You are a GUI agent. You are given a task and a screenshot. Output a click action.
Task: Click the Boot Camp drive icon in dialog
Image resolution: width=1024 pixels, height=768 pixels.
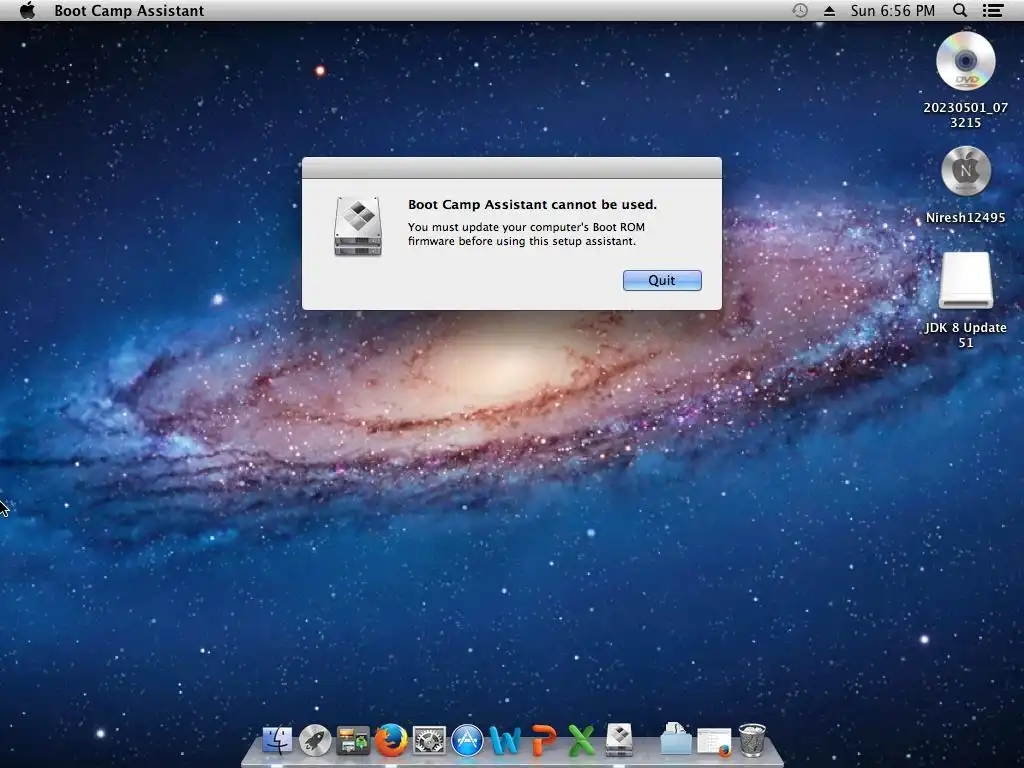[x=357, y=226]
